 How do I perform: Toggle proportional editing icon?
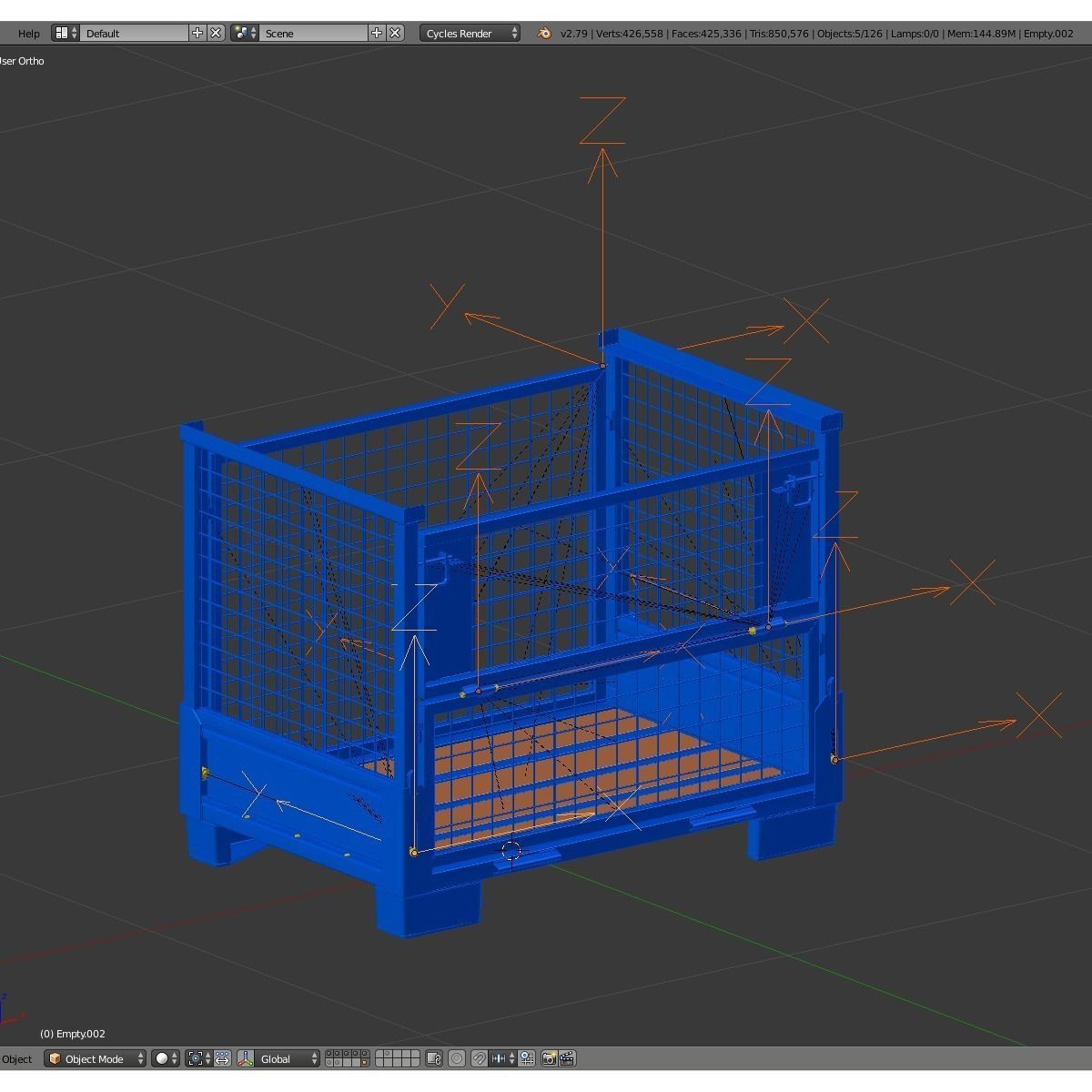[457, 1058]
